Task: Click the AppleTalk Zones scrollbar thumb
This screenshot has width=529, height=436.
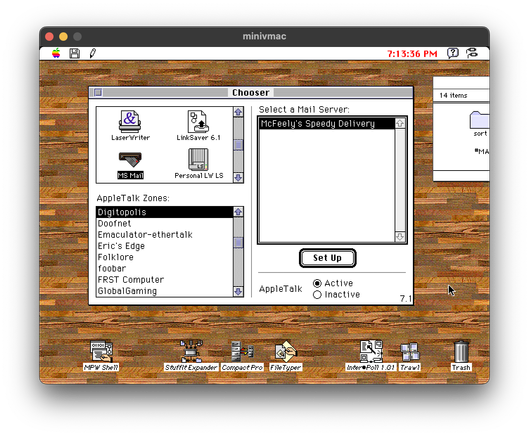Action: (238, 243)
